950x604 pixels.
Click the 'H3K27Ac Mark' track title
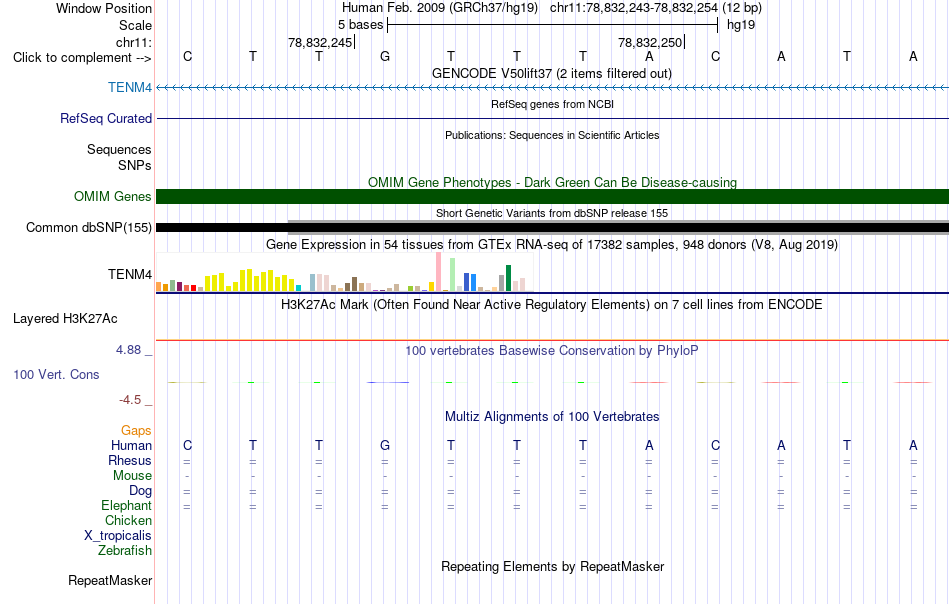pos(552,304)
